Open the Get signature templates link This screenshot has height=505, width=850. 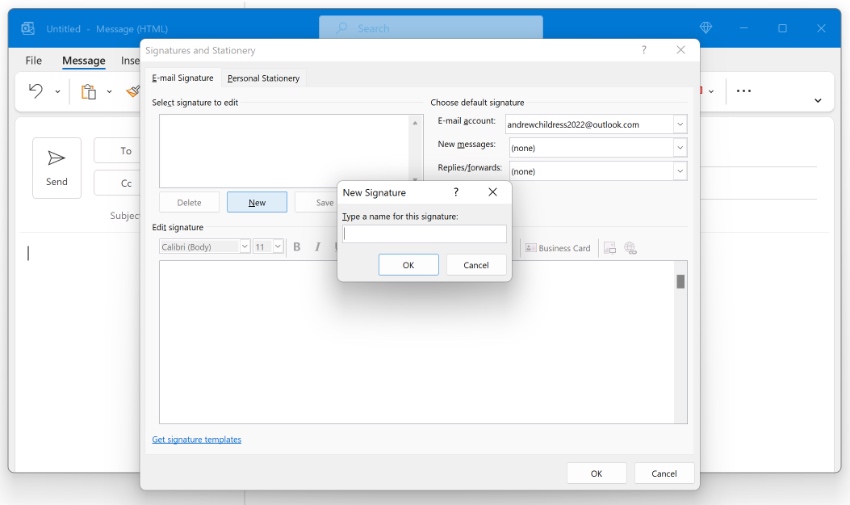pyautogui.click(x=196, y=439)
